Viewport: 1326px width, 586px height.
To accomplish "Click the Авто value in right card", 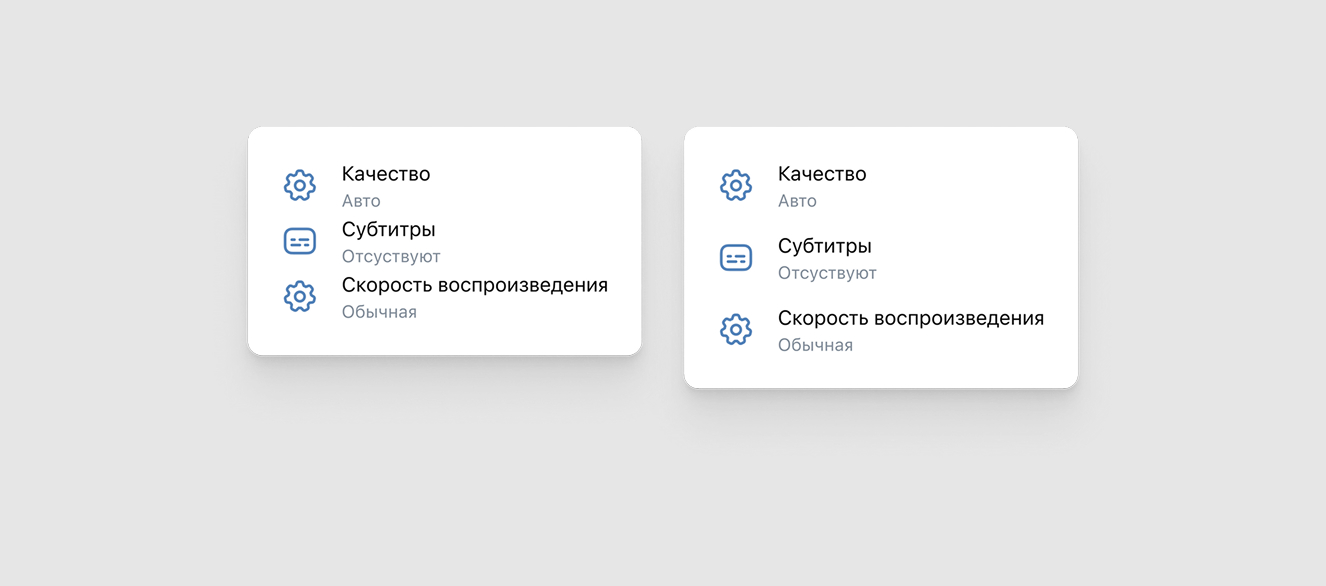I will coord(797,201).
